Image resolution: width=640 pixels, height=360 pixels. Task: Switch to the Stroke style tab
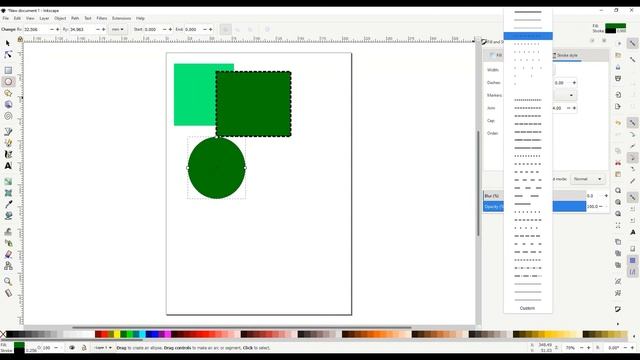(x=567, y=55)
